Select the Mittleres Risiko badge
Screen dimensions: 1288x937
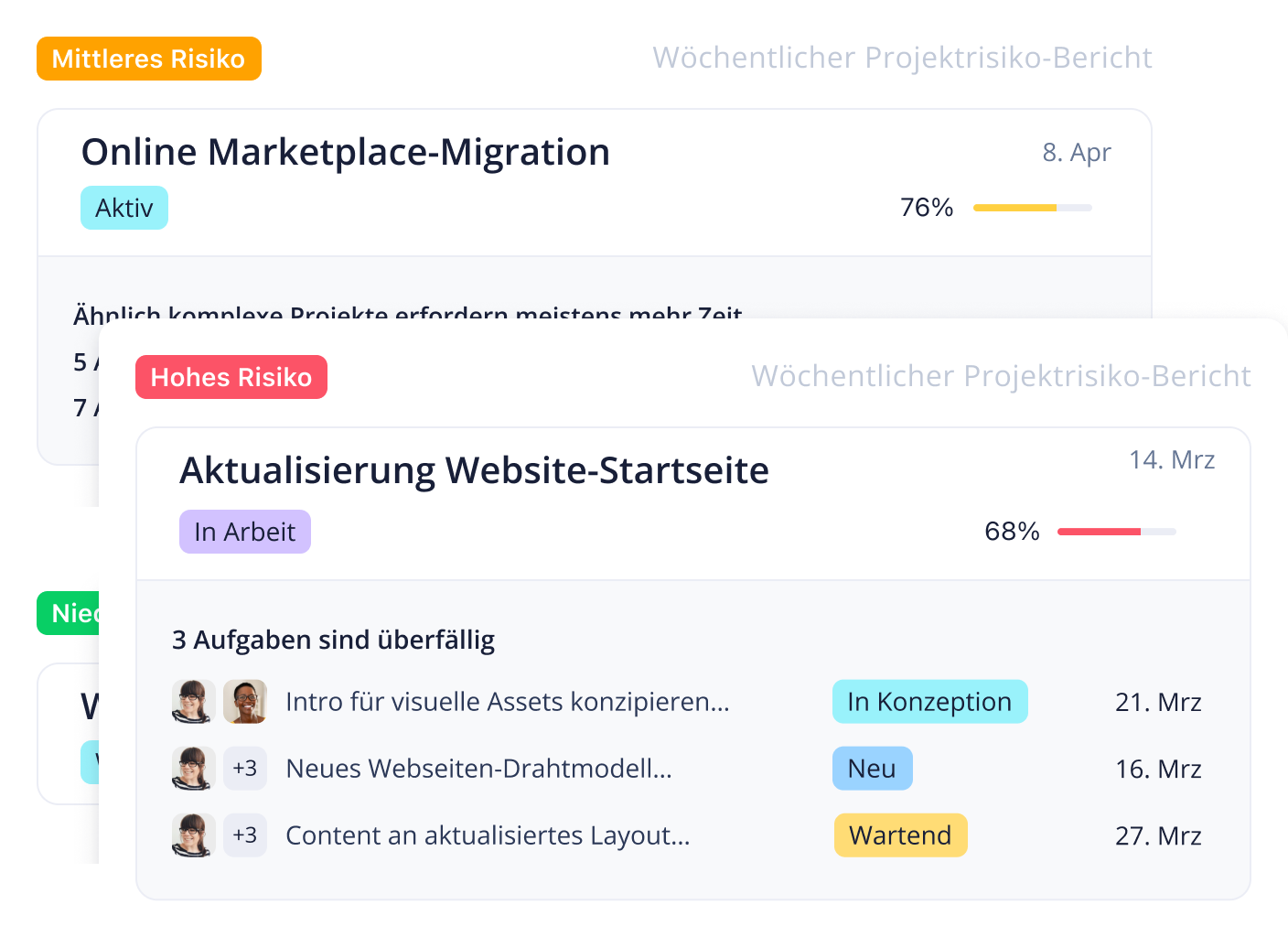coord(148,58)
